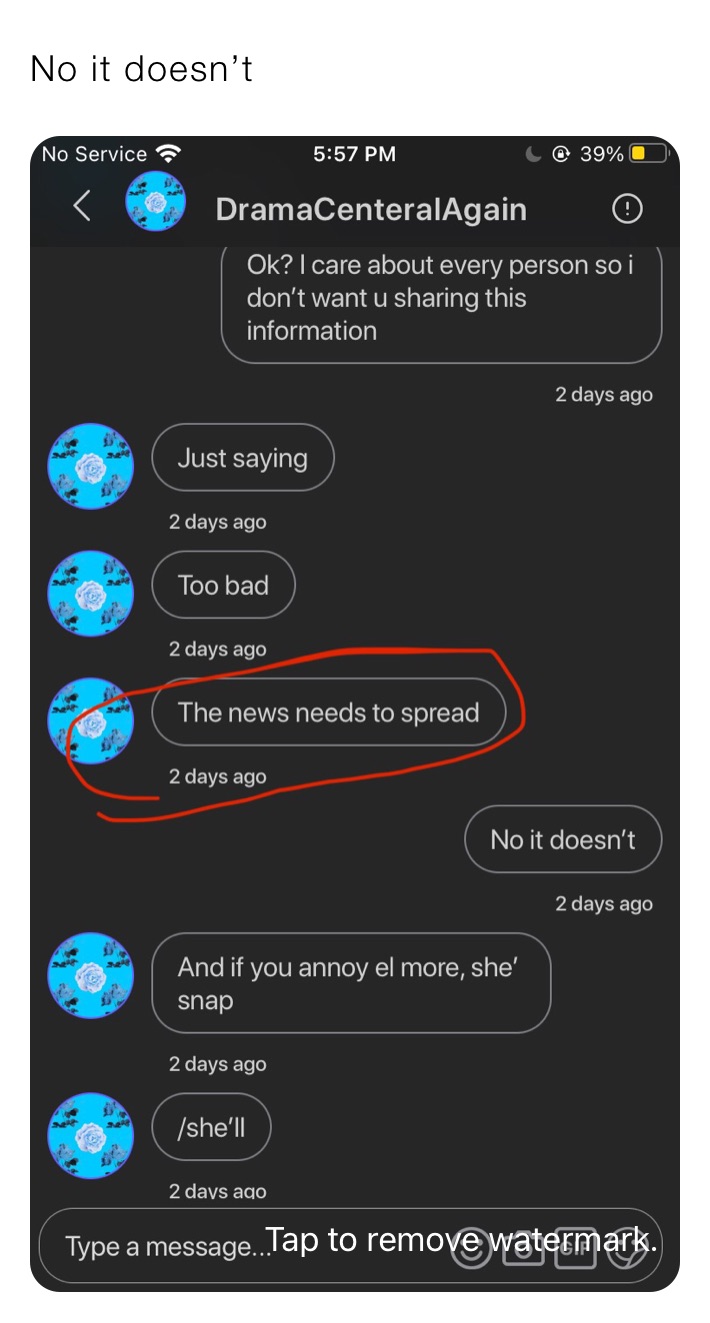Tap the "No it doesn't" post caption
The image size is (710, 1323).
click(x=142, y=69)
